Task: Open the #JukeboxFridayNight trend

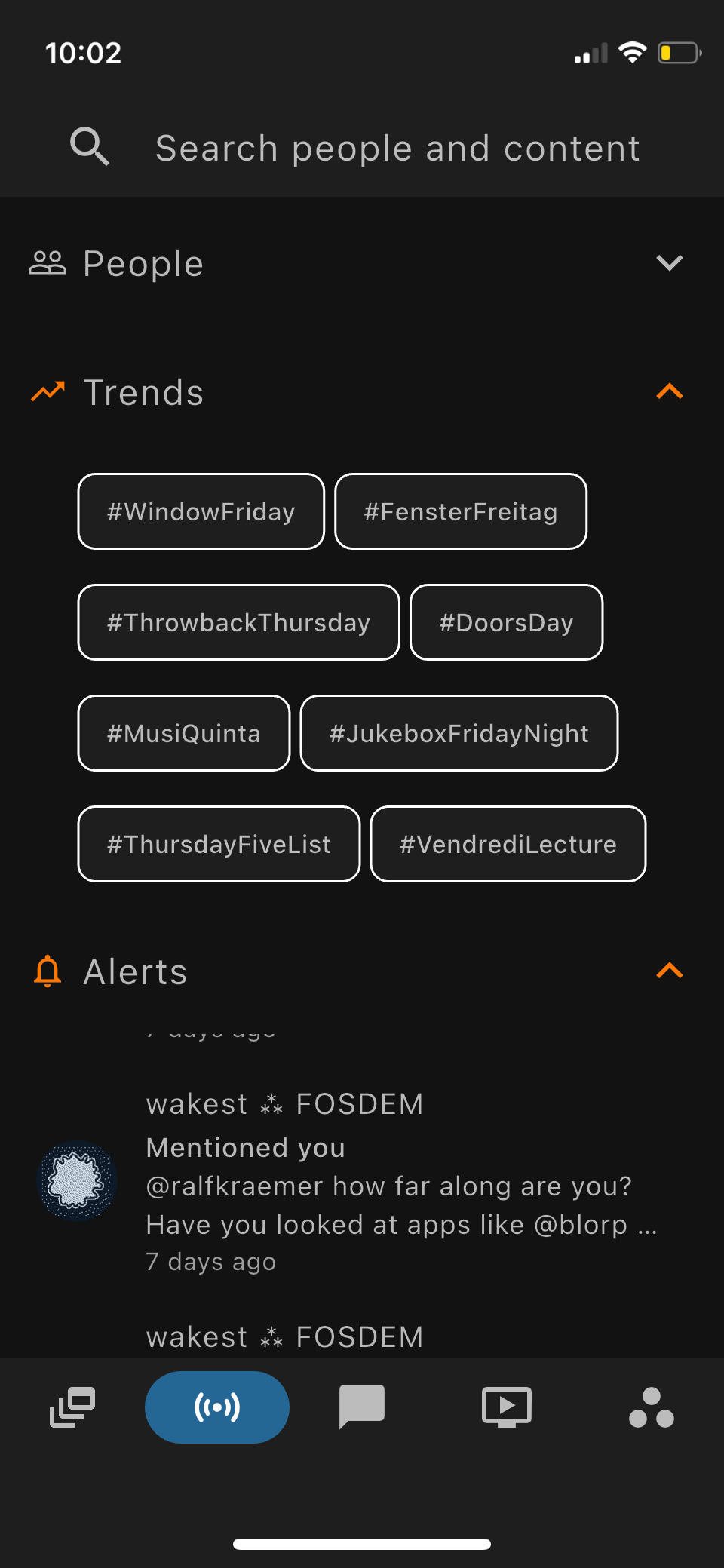Action: [x=459, y=733]
